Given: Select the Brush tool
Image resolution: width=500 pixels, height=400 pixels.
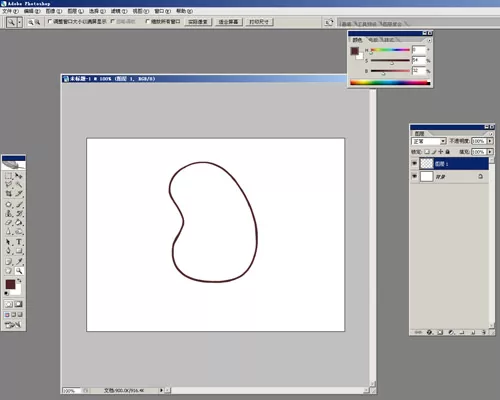Looking at the screenshot, I should point(19,204).
